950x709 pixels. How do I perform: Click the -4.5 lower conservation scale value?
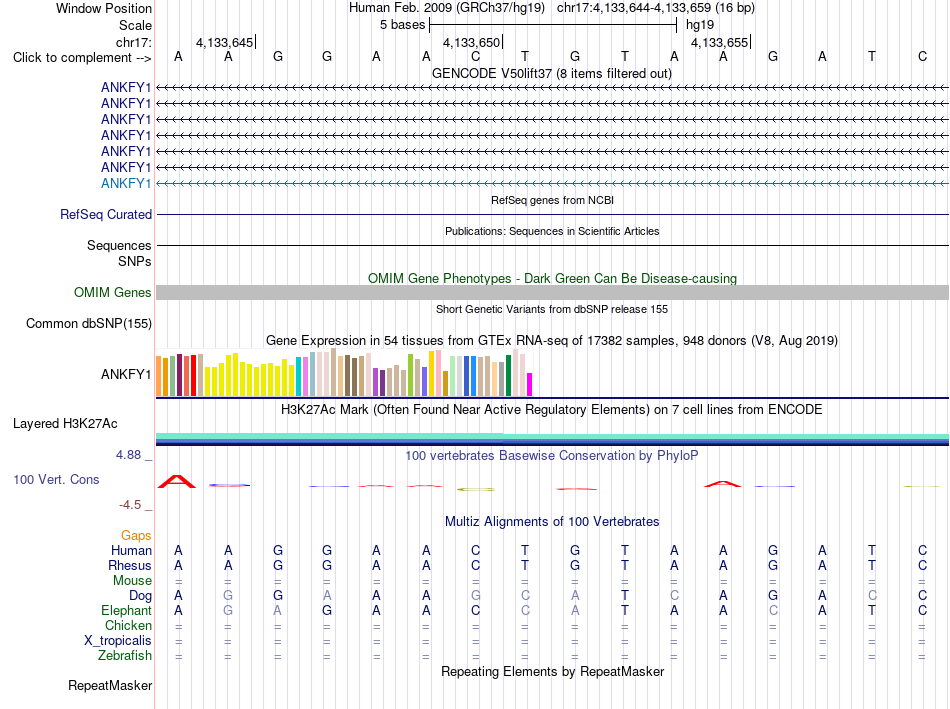point(130,505)
